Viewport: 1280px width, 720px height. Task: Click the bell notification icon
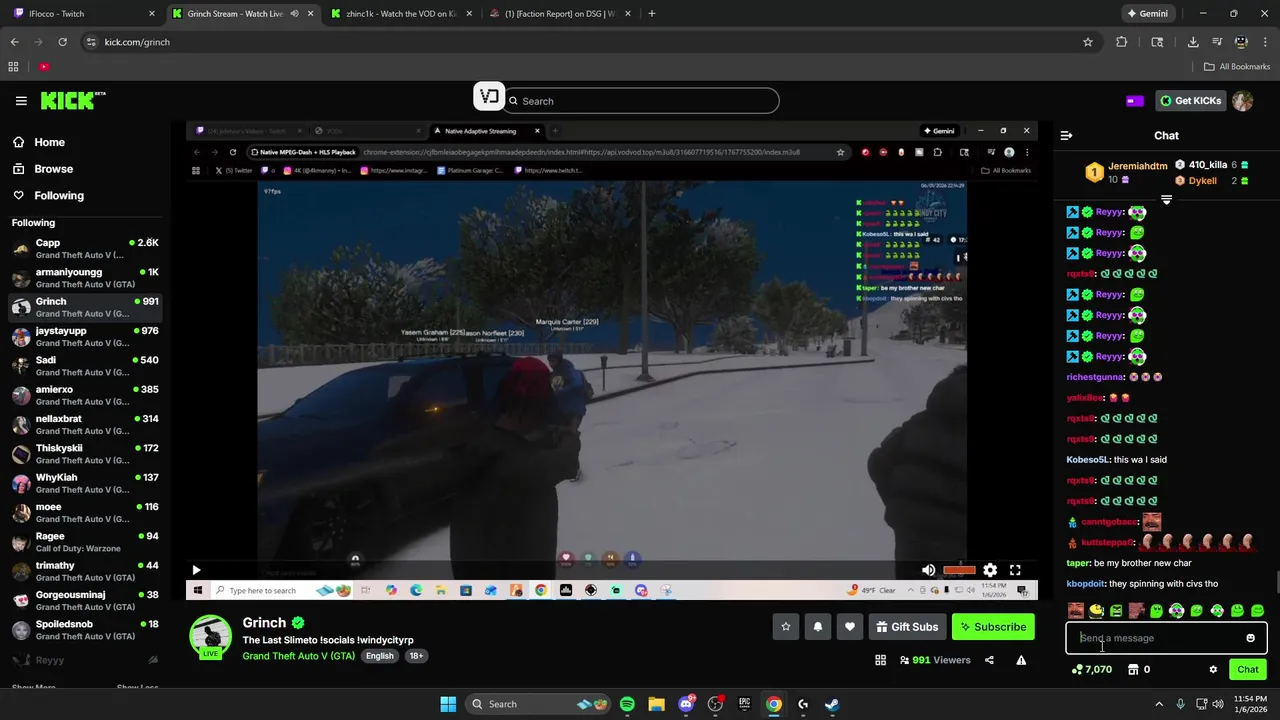(x=818, y=627)
